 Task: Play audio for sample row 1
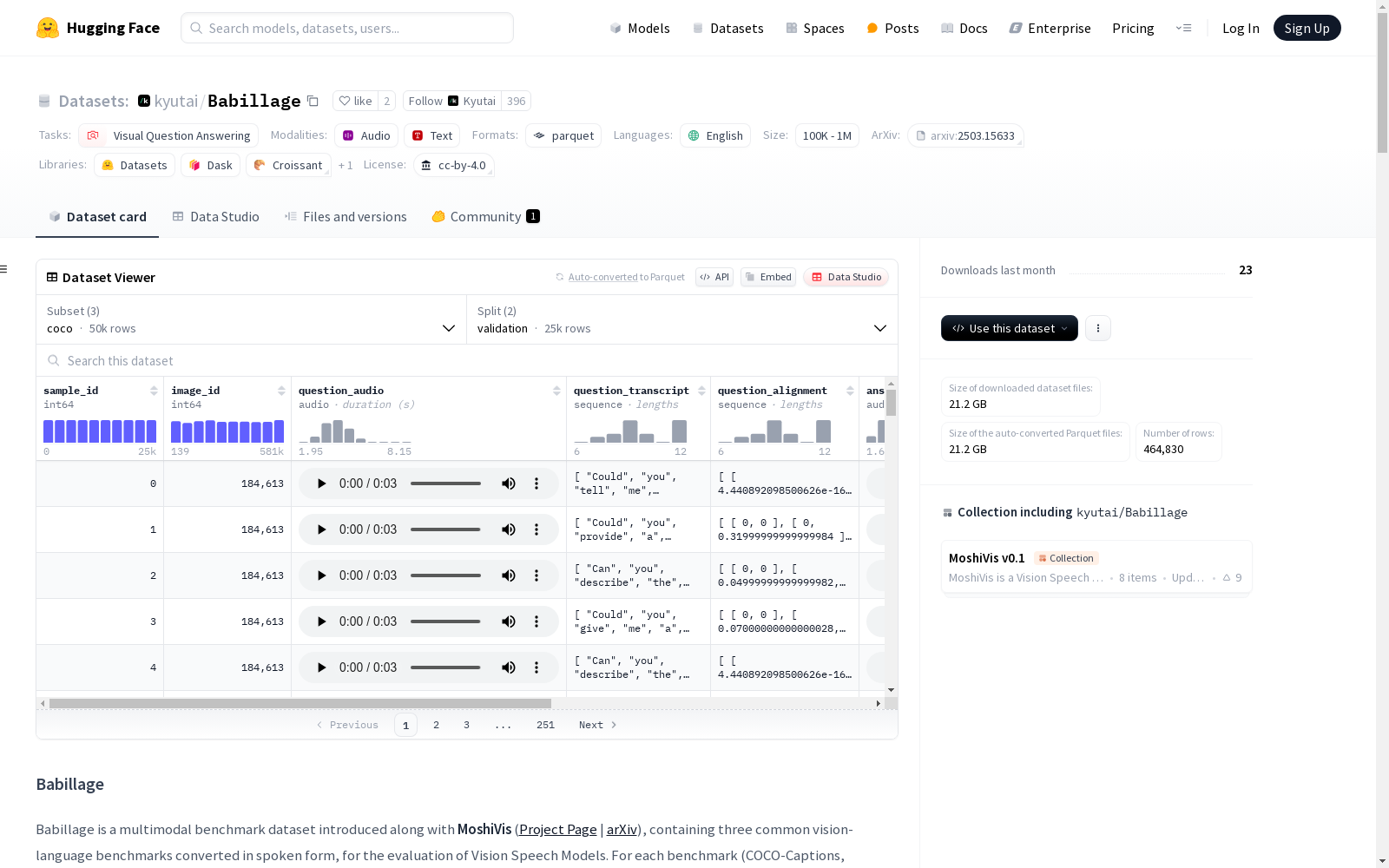[321, 529]
